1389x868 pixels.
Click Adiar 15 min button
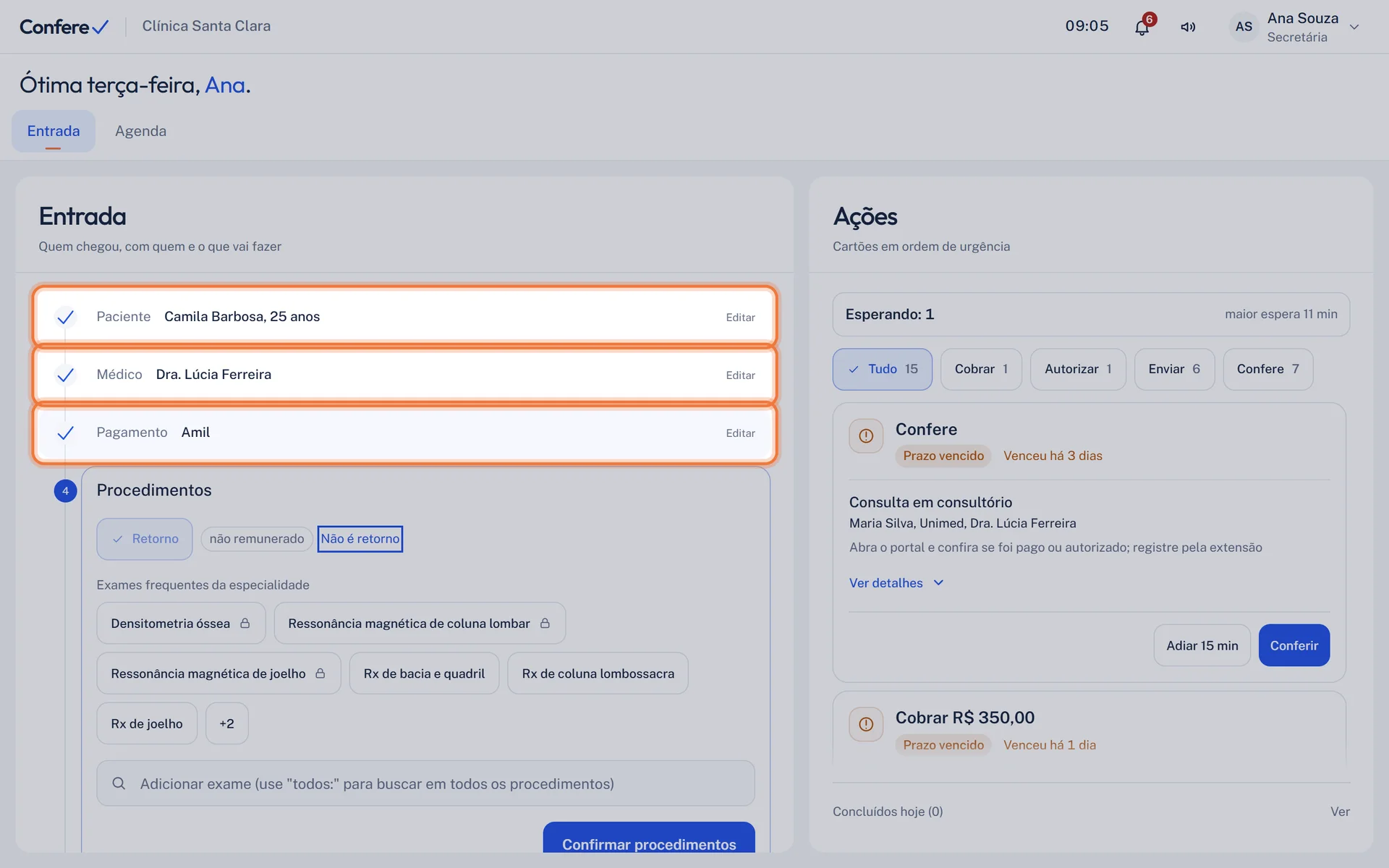point(1202,645)
